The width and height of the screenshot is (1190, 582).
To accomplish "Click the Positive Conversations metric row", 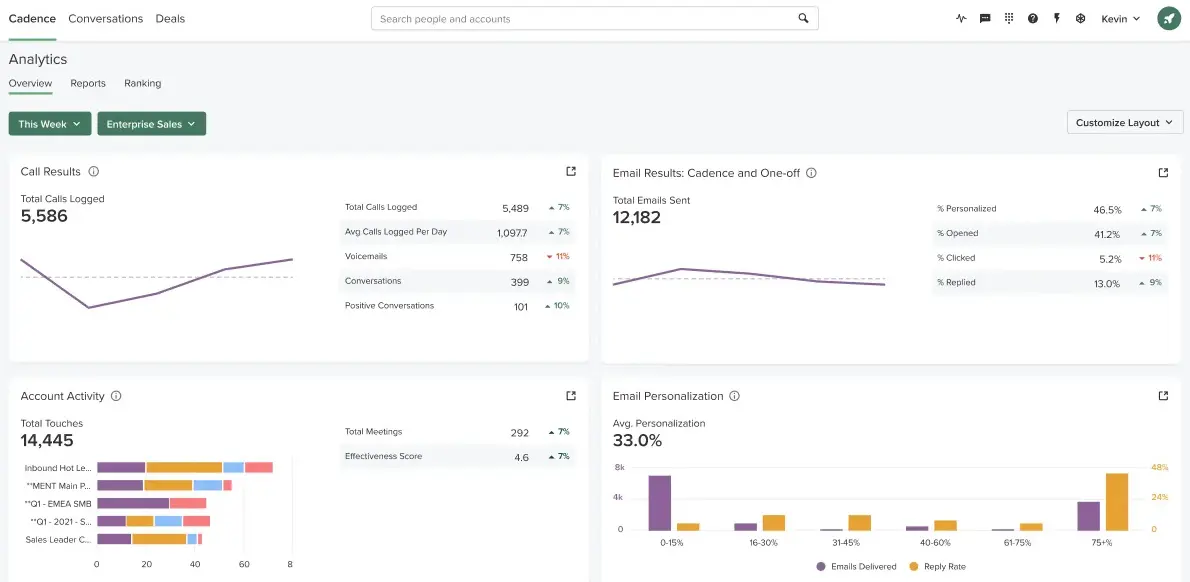I will (457, 306).
